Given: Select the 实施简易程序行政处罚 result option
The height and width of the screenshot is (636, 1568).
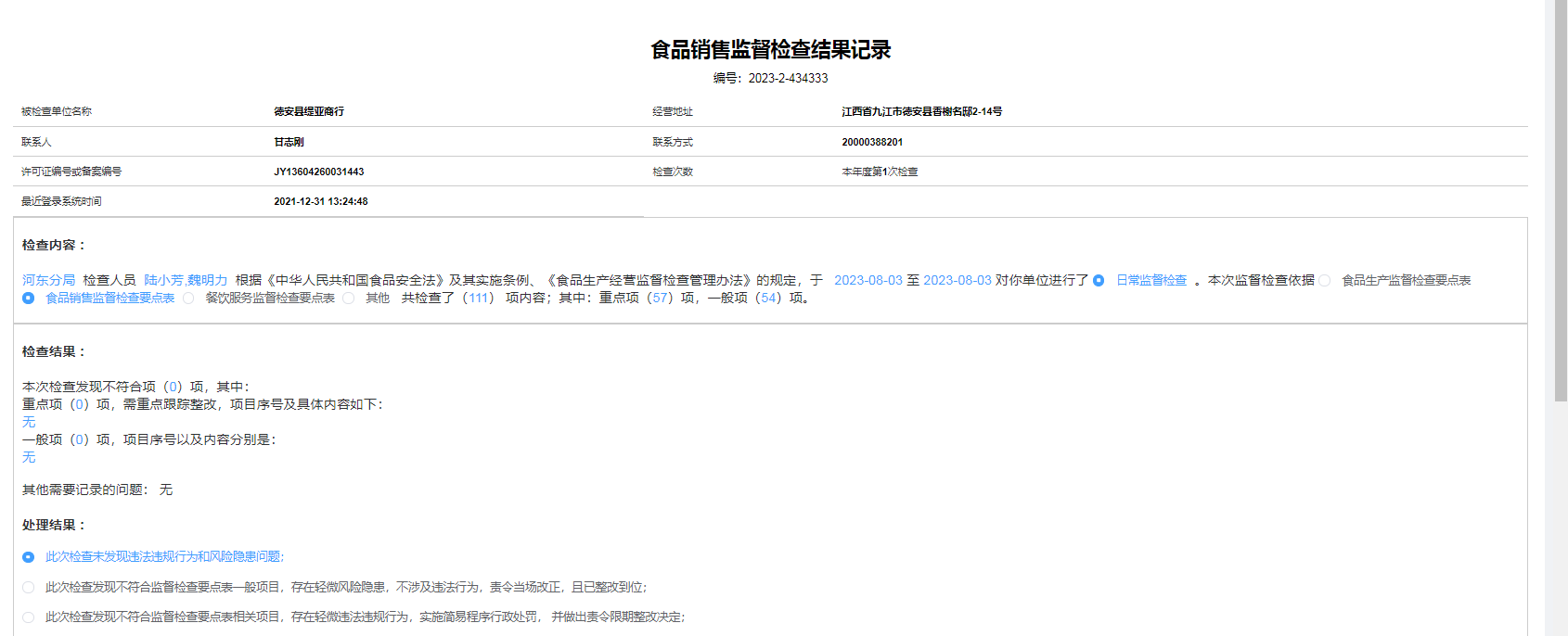Looking at the screenshot, I should tap(29, 617).
